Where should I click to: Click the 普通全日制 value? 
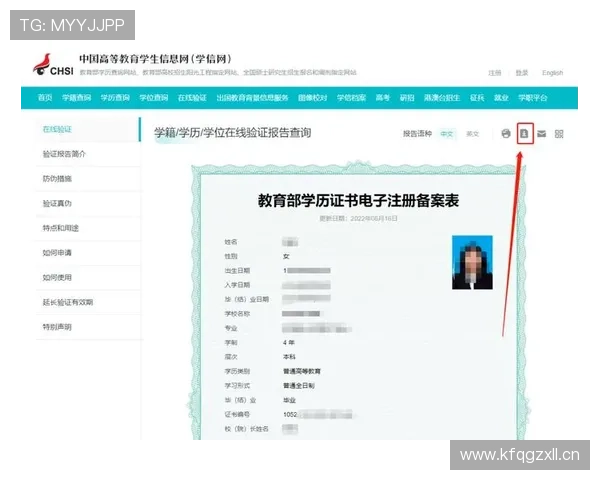pyautogui.click(x=299, y=386)
